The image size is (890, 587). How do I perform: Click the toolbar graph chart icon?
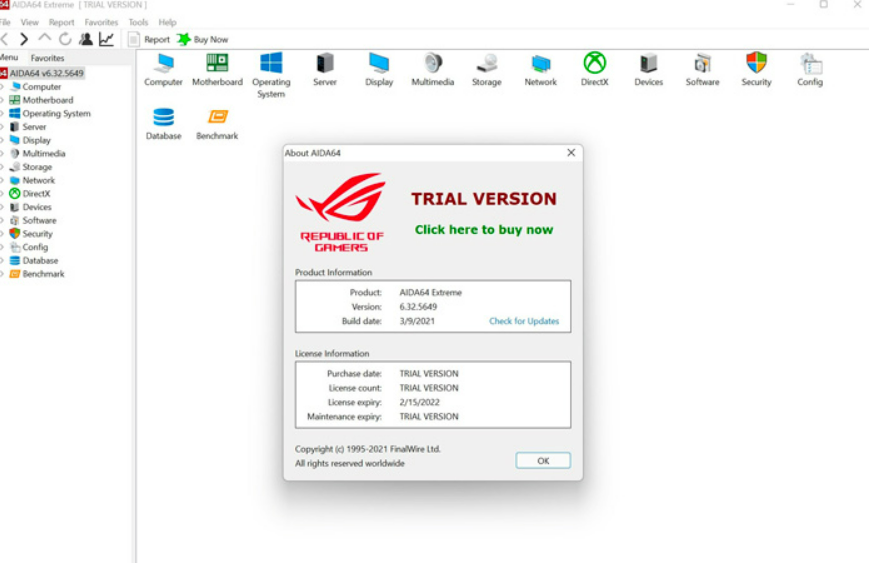[x=106, y=39]
